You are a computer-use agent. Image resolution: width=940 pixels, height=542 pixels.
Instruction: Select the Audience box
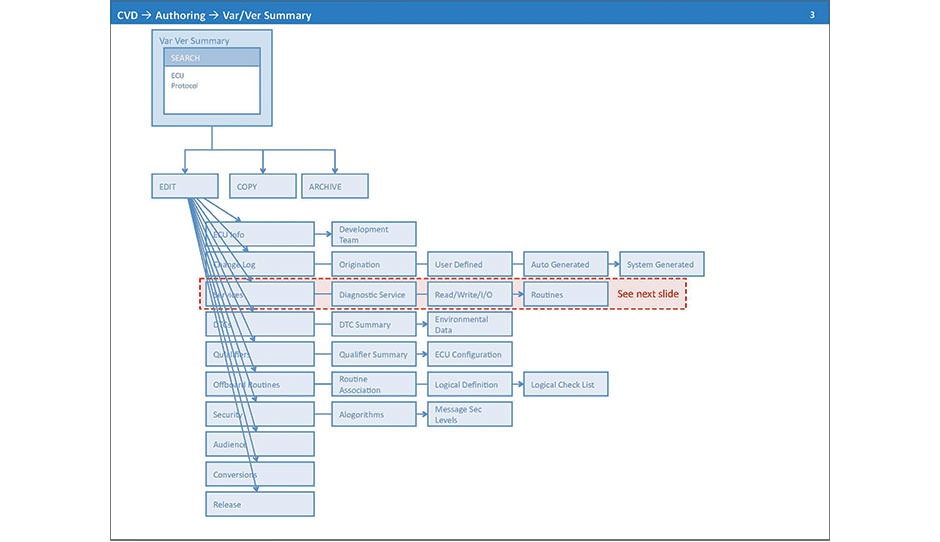[x=260, y=444]
